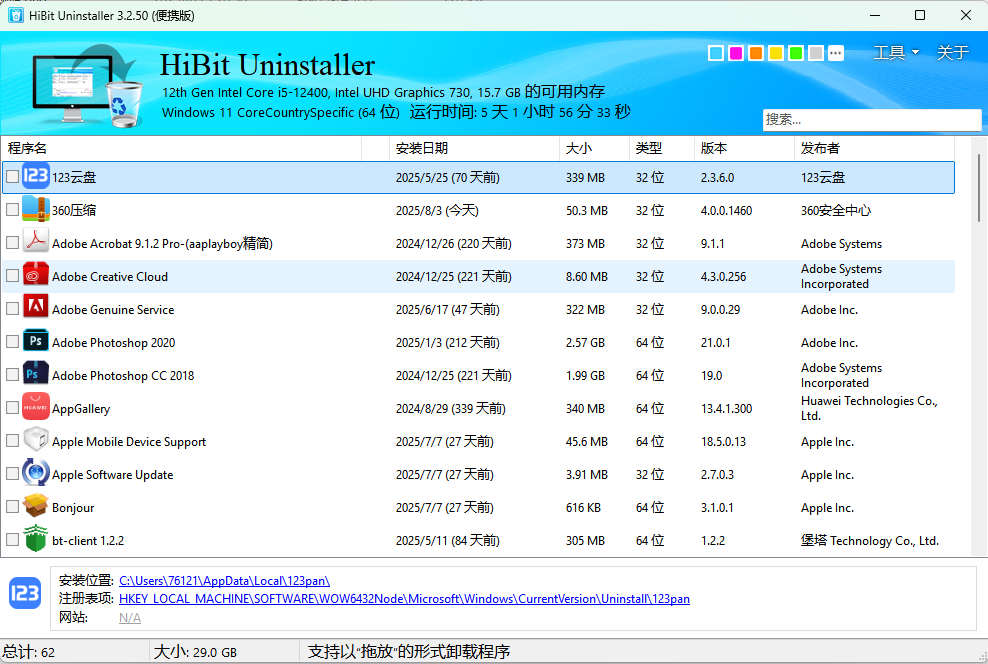Click the 360压缩 archive icon
Viewport: 988px width, 664px height.
pyautogui.click(x=35, y=209)
